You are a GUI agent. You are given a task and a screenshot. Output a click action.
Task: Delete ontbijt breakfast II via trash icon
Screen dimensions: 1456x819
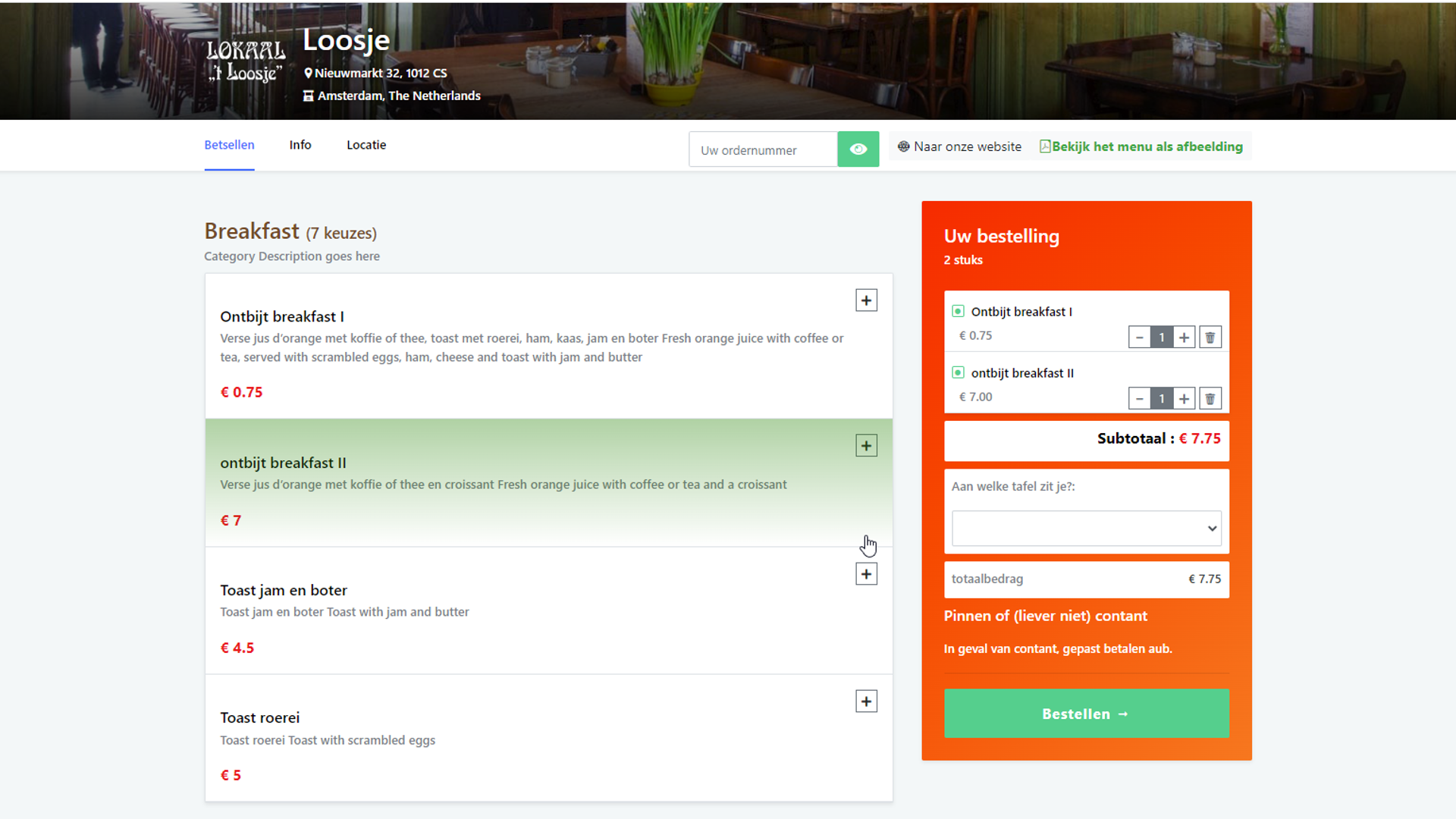pyautogui.click(x=1210, y=397)
